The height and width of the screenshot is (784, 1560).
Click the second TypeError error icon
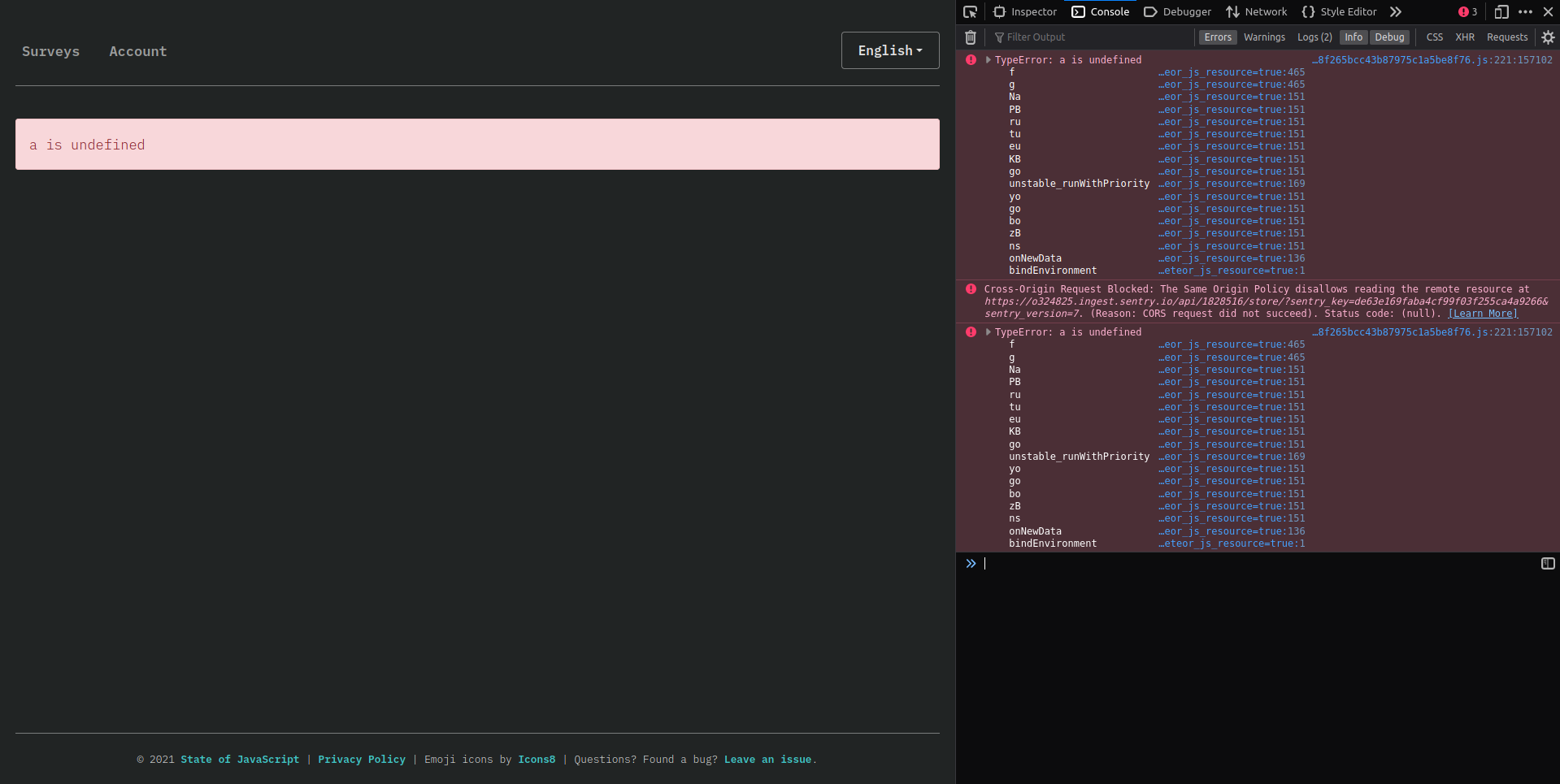click(971, 332)
